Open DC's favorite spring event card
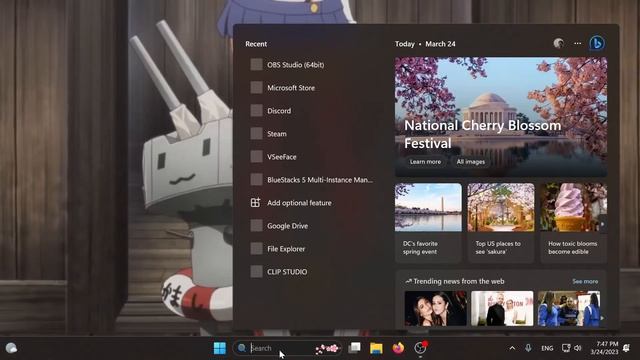The height and width of the screenshot is (360, 640). point(428,223)
